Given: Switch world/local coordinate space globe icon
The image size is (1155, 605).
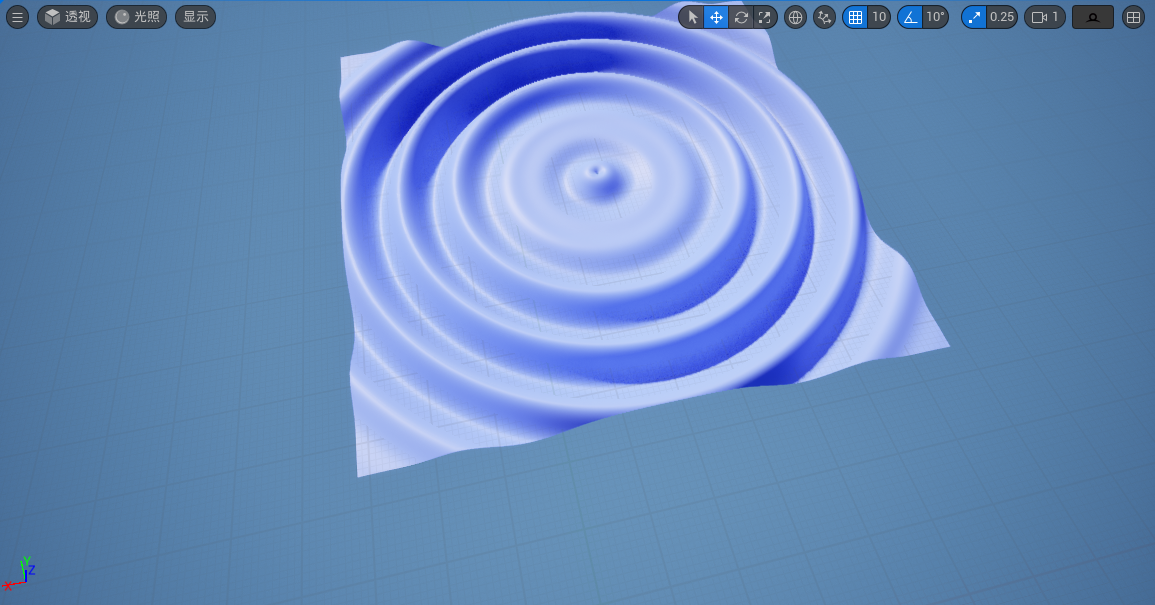Looking at the screenshot, I should 795,17.
